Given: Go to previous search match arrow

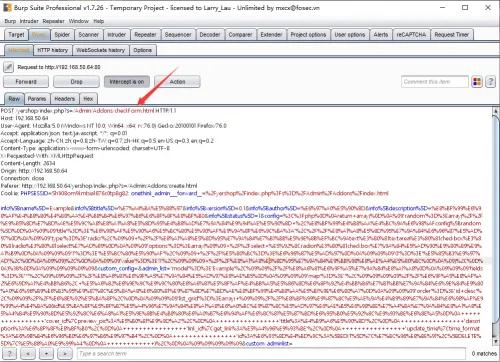Looking at the screenshot, I should (28, 353).
